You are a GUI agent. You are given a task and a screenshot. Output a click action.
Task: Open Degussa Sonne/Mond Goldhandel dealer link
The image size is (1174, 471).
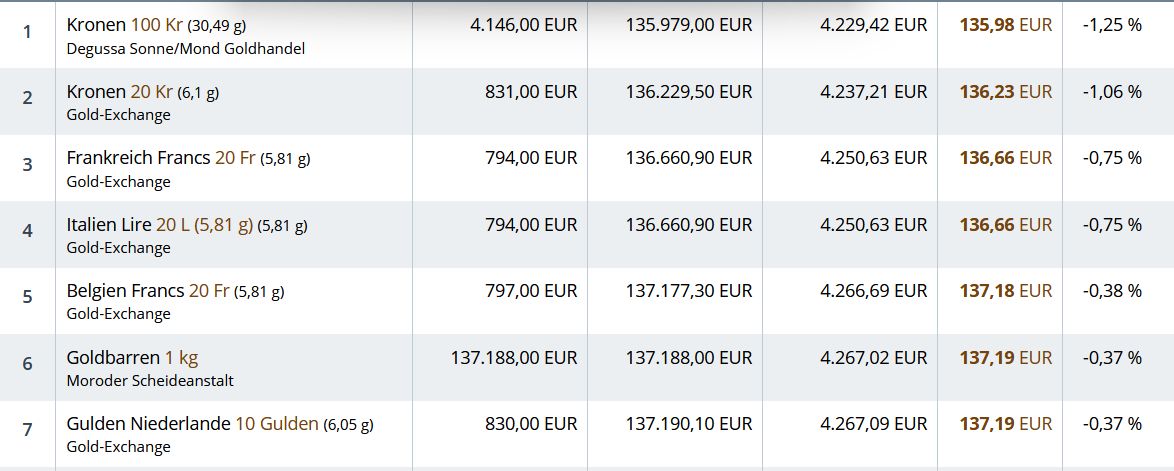point(186,49)
